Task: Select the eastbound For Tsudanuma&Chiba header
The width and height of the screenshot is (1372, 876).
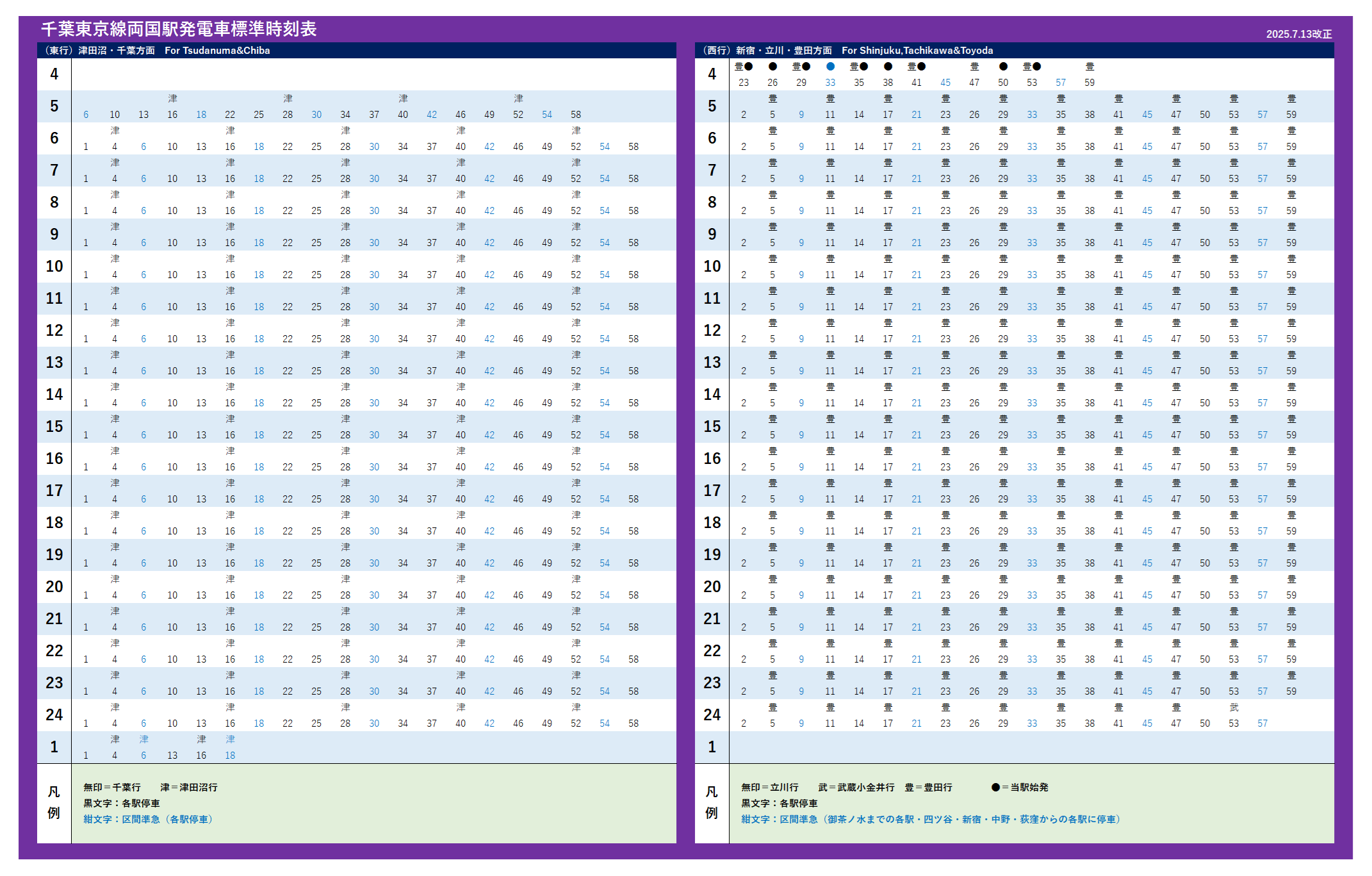Action: [217, 51]
